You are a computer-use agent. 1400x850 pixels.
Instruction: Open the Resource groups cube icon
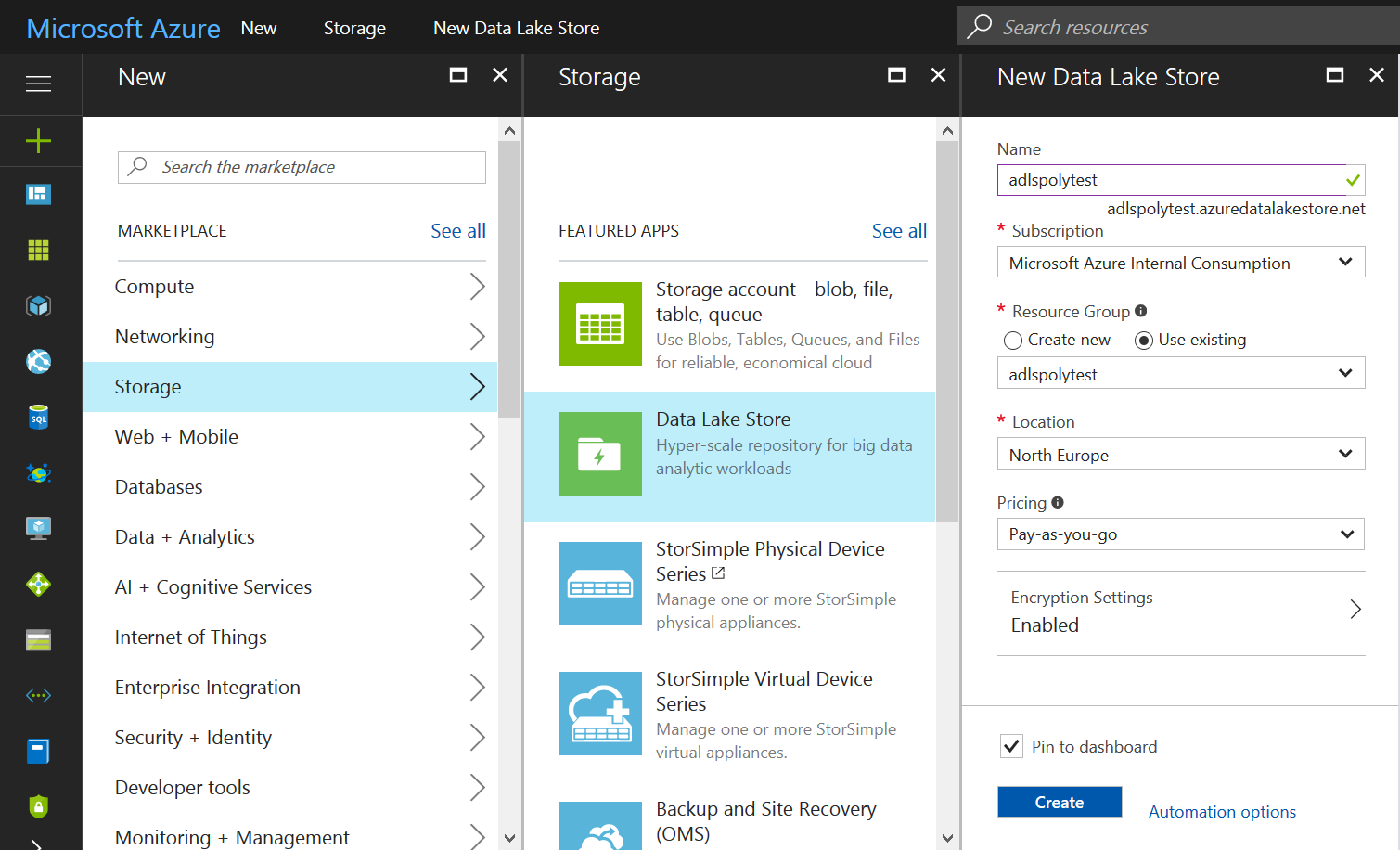(x=38, y=305)
